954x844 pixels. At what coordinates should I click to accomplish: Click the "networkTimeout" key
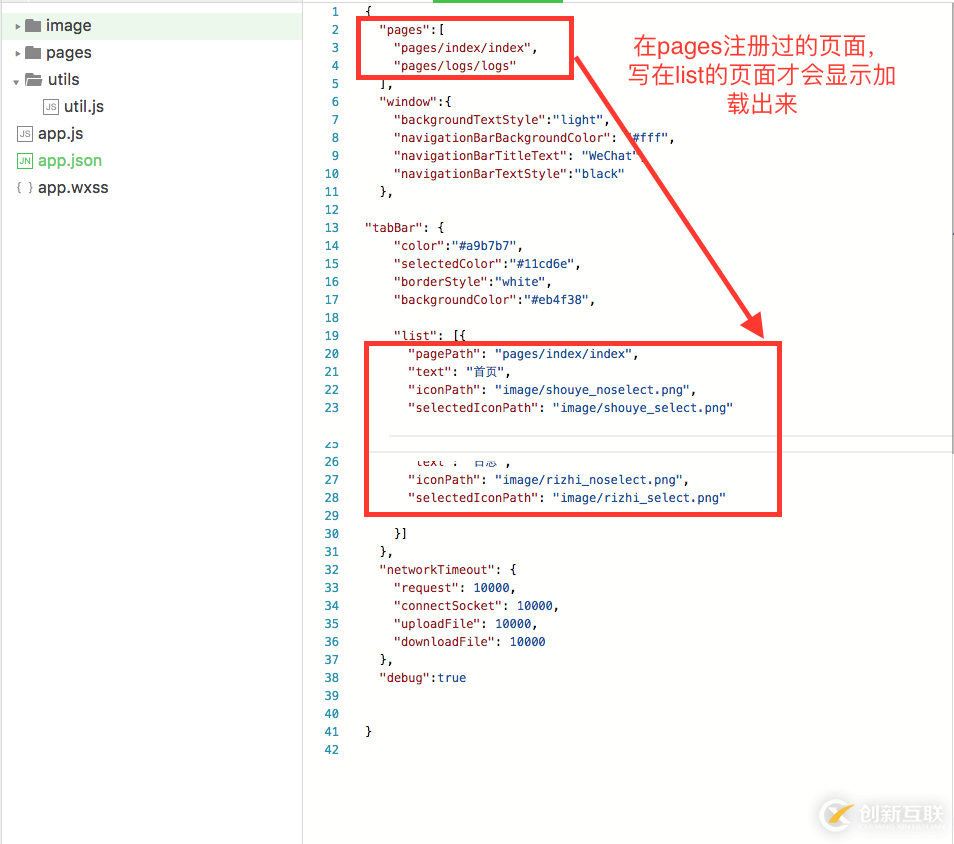[437, 570]
